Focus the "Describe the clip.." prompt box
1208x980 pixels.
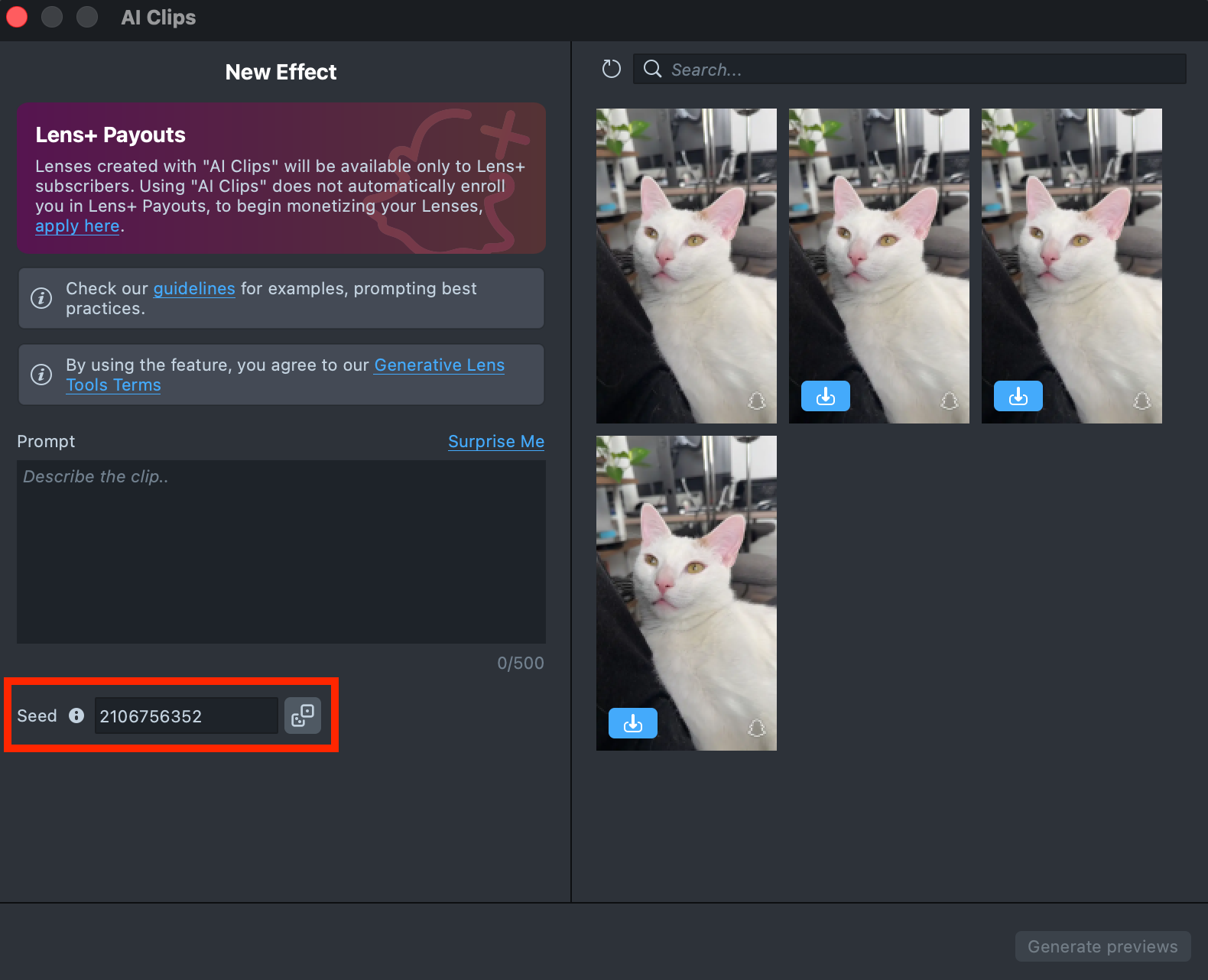click(x=281, y=552)
